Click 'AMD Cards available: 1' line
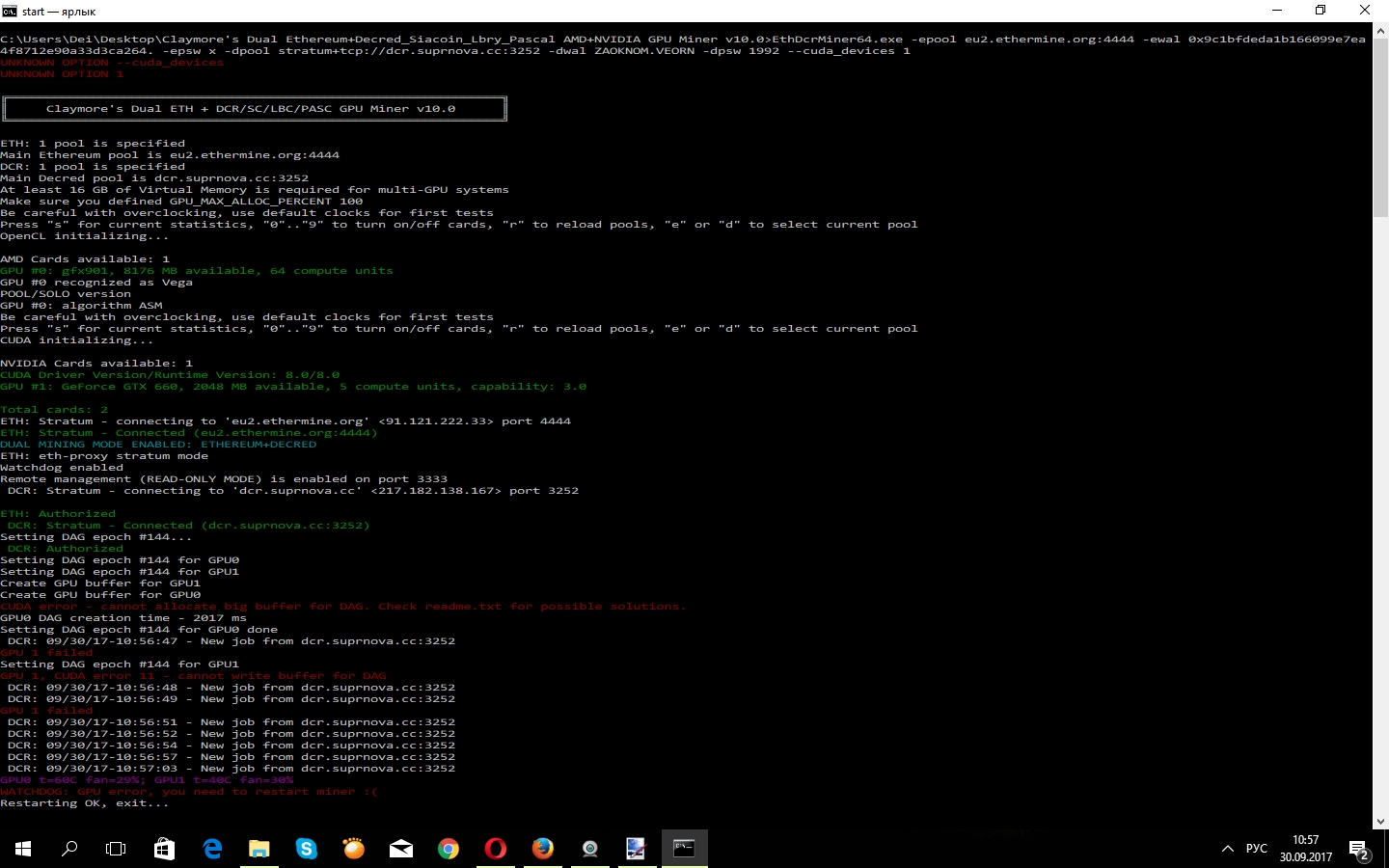 click(x=85, y=259)
